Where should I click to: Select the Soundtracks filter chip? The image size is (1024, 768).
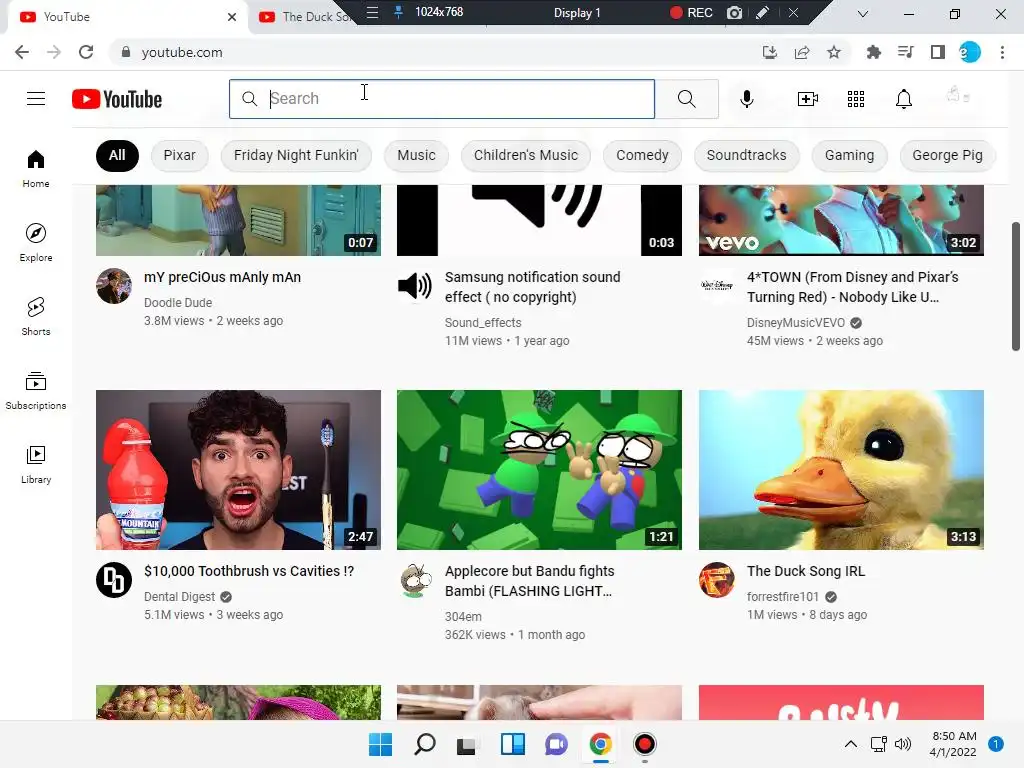tap(746, 155)
